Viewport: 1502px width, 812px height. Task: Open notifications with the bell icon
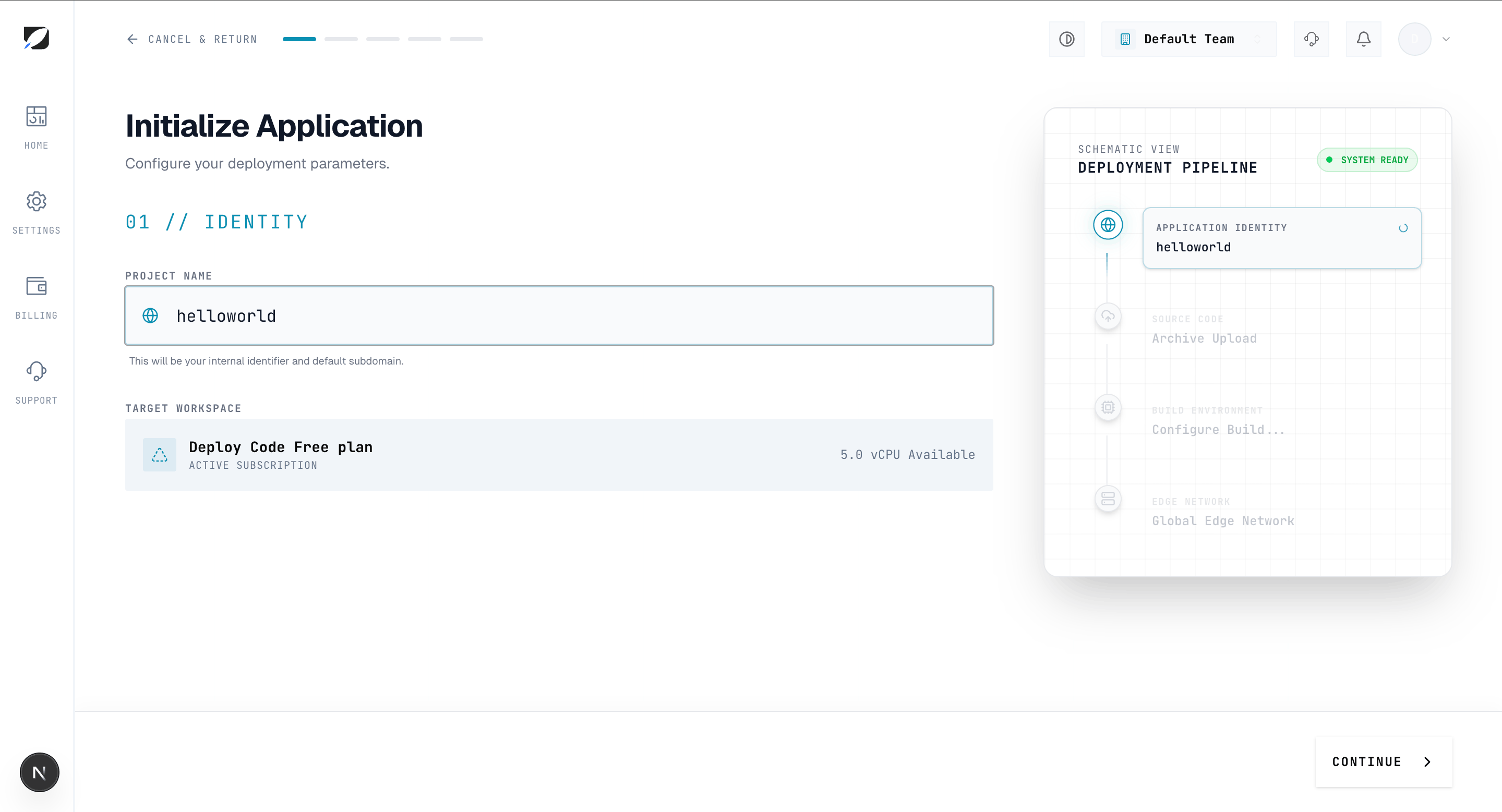point(1363,39)
